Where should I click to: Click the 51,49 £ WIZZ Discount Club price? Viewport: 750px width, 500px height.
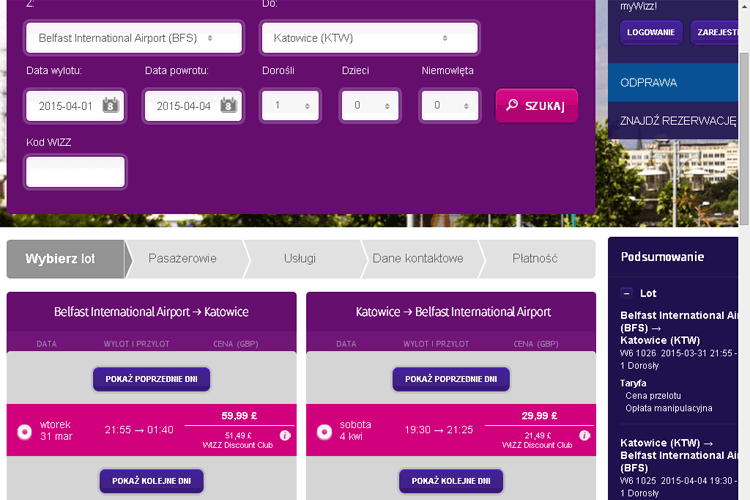(238, 440)
